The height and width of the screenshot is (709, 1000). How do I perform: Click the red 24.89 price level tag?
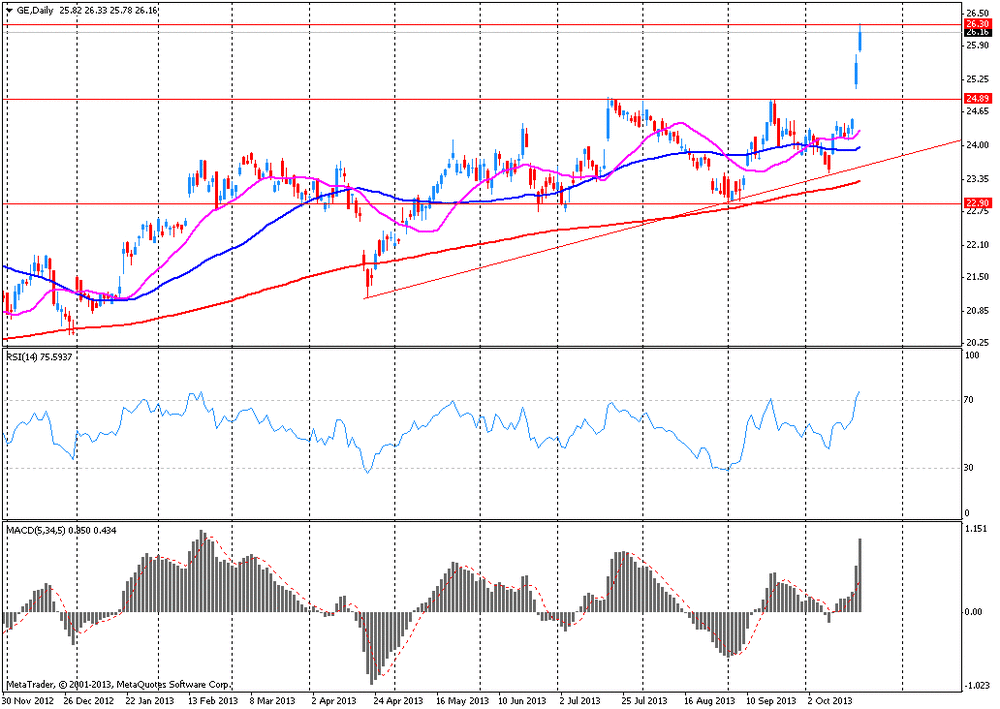[978, 99]
